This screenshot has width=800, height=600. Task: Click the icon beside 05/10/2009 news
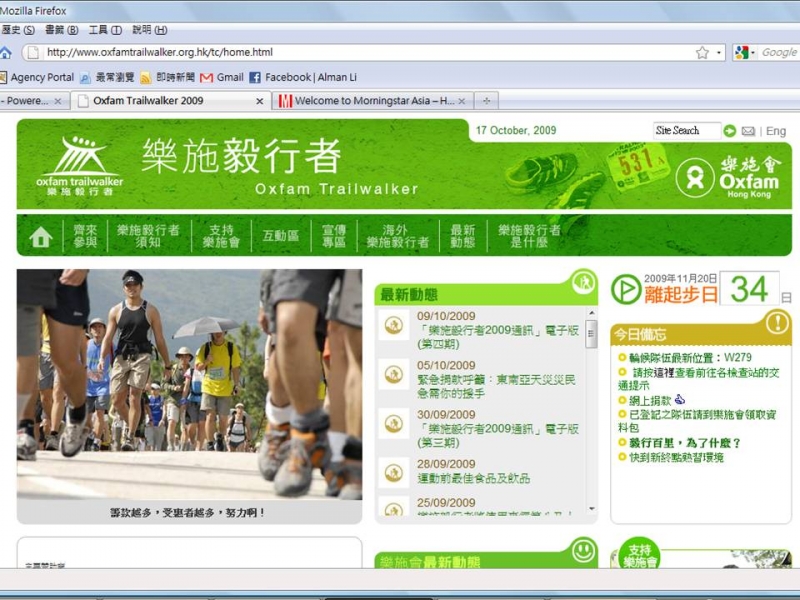pyautogui.click(x=394, y=374)
